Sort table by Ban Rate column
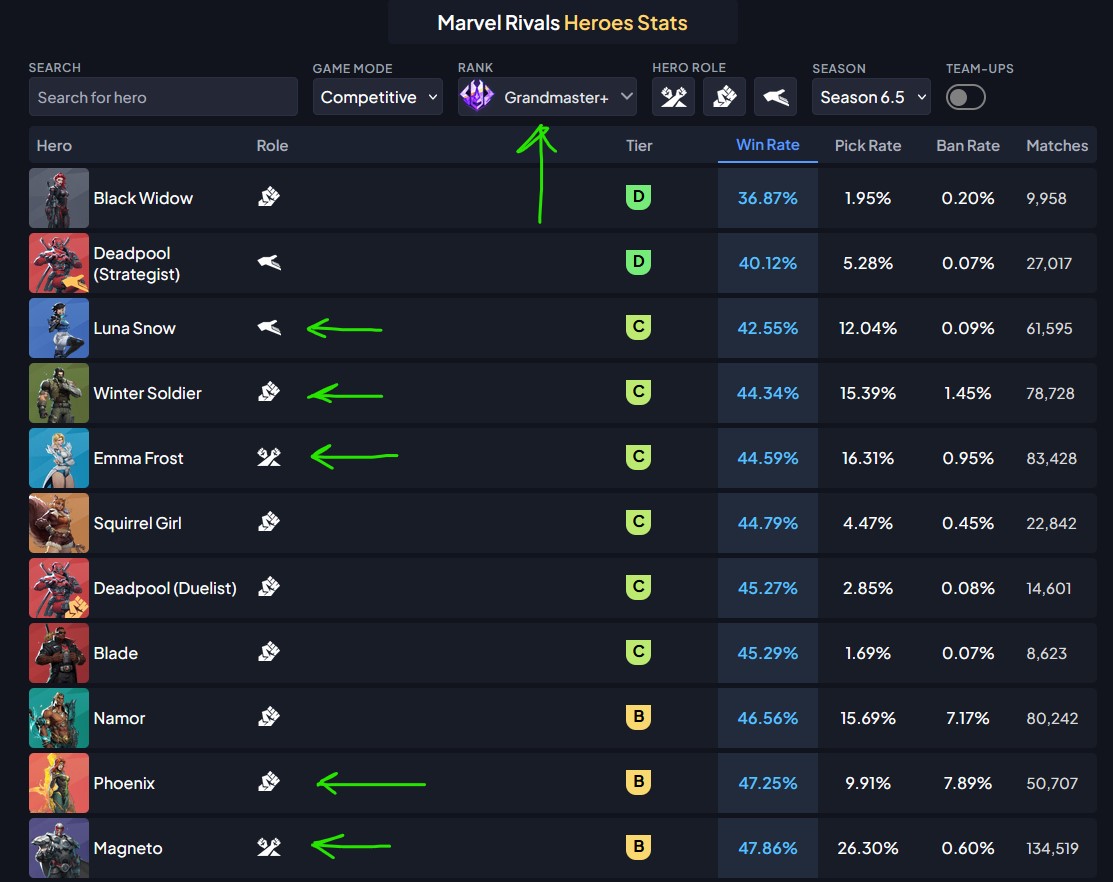Screen dimensions: 1113x882 (x=967, y=145)
